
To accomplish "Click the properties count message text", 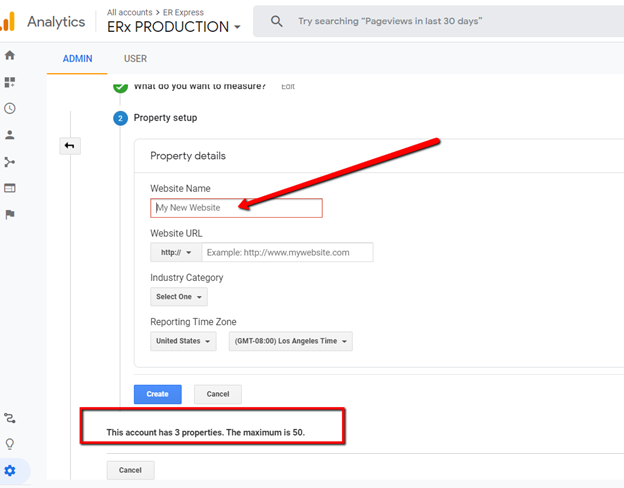I will (x=205, y=432).
